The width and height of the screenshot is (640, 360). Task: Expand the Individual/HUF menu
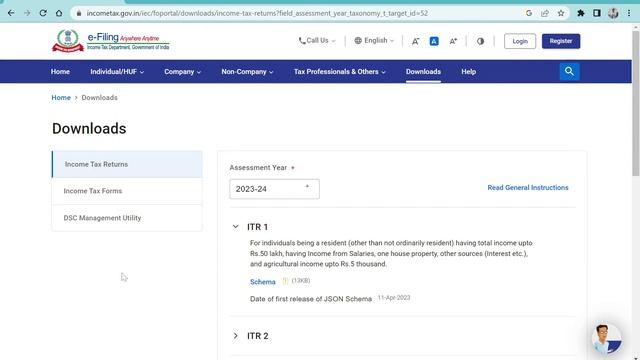pyautogui.click(x=117, y=71)
